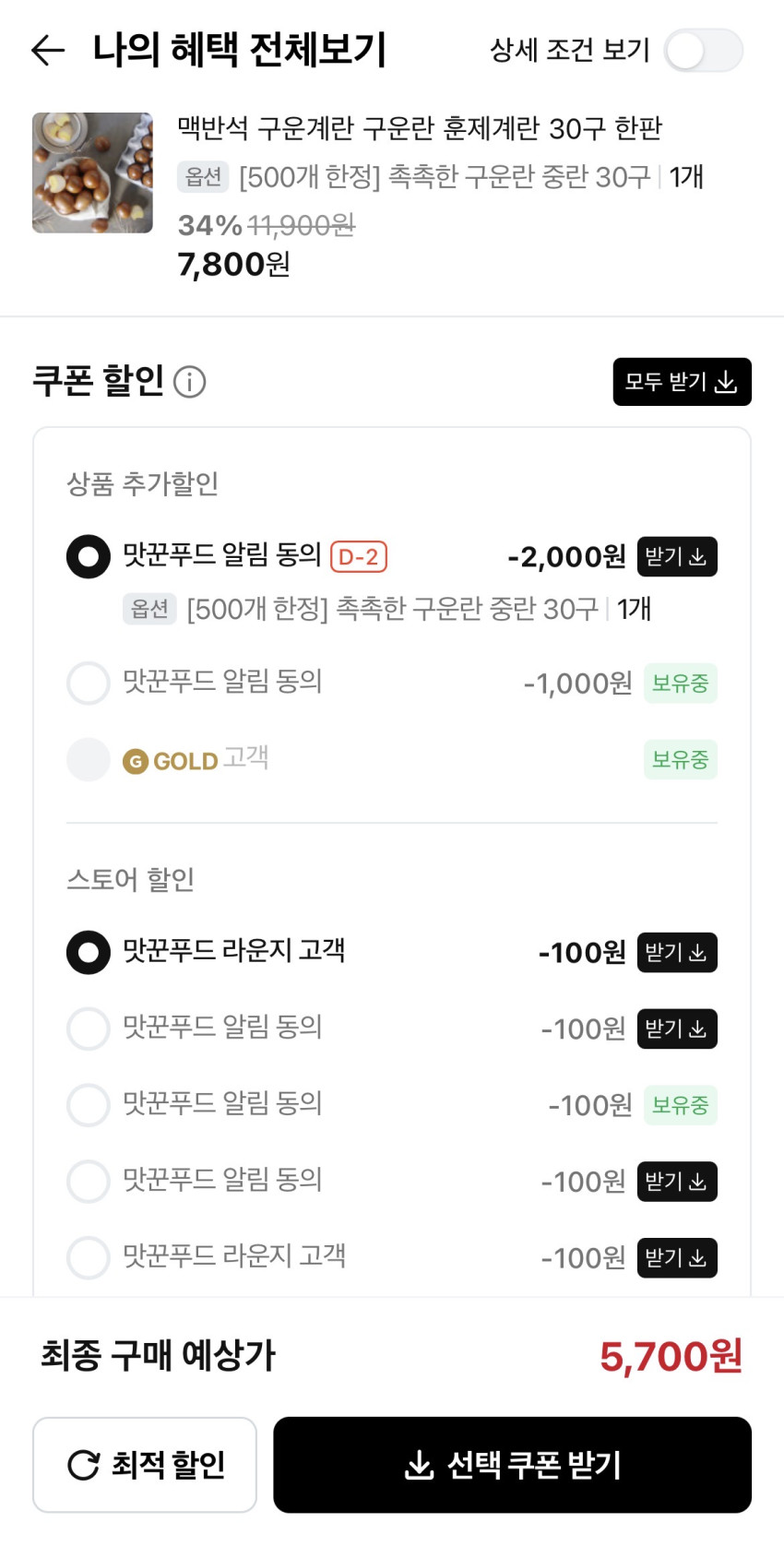Tap the 5,700원 final expected price

pos(671,1356)
